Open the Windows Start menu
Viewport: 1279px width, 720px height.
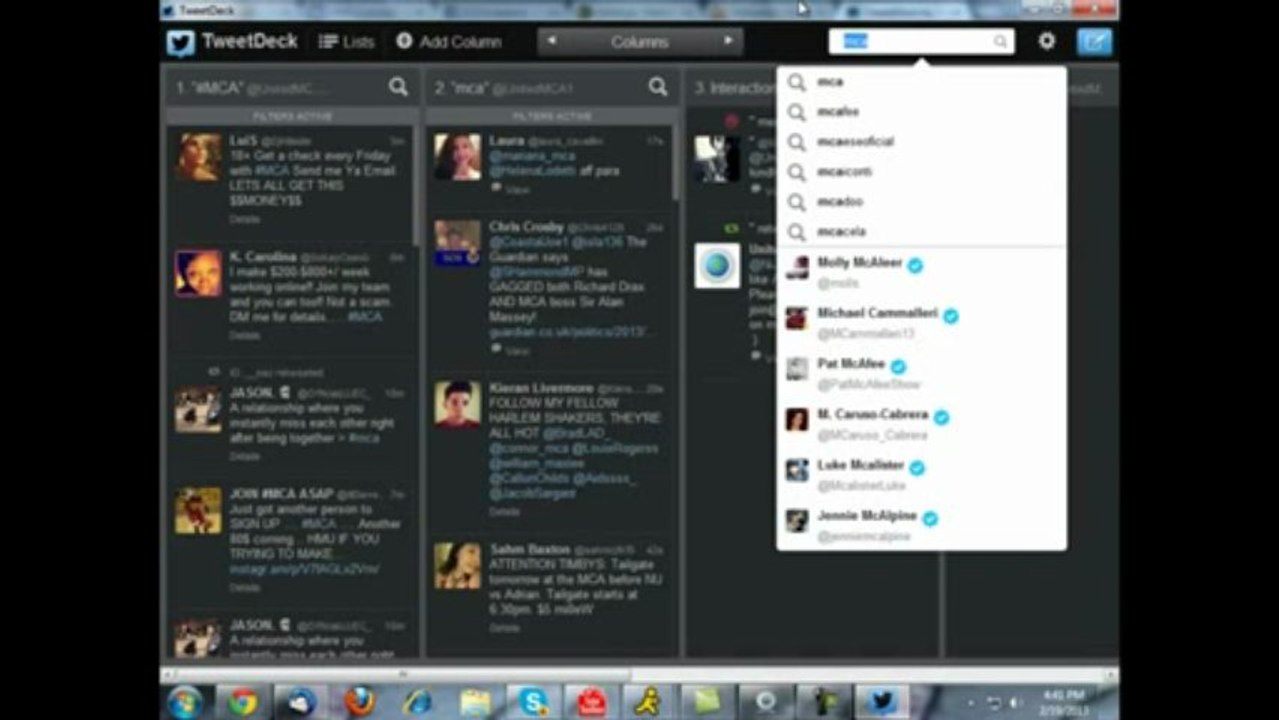(185, 702)
